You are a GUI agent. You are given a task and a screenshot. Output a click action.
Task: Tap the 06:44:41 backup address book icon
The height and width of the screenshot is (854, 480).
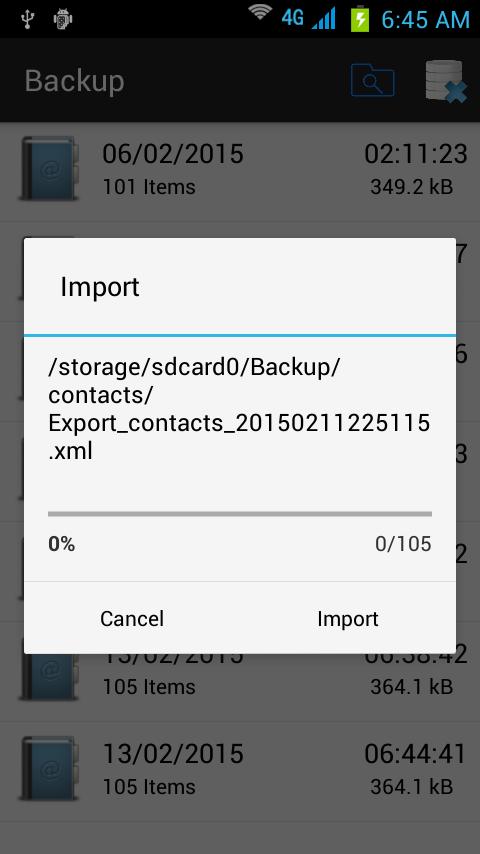pos(49,768)
